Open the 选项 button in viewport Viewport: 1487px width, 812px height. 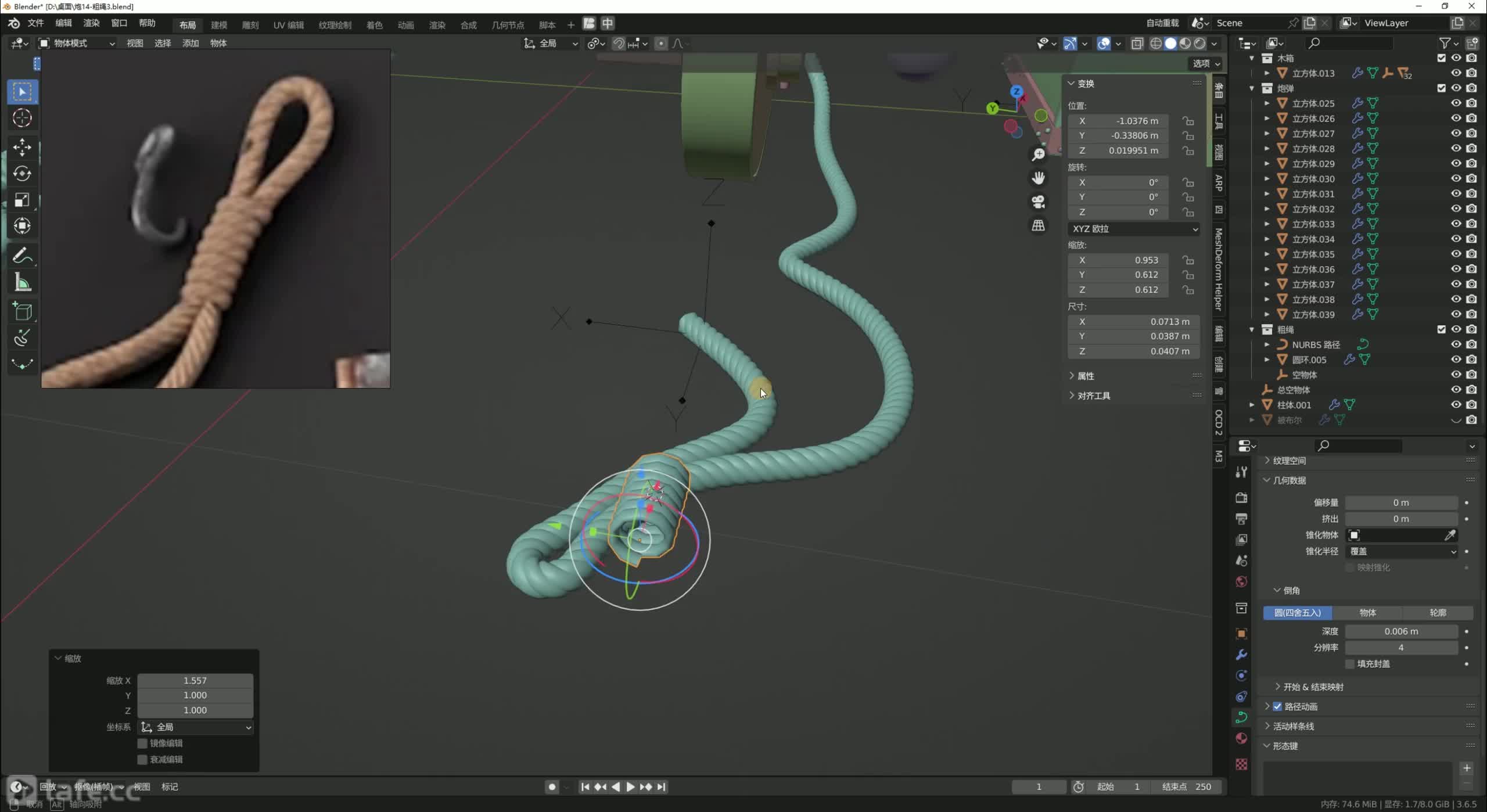[x=1206, y=63]
